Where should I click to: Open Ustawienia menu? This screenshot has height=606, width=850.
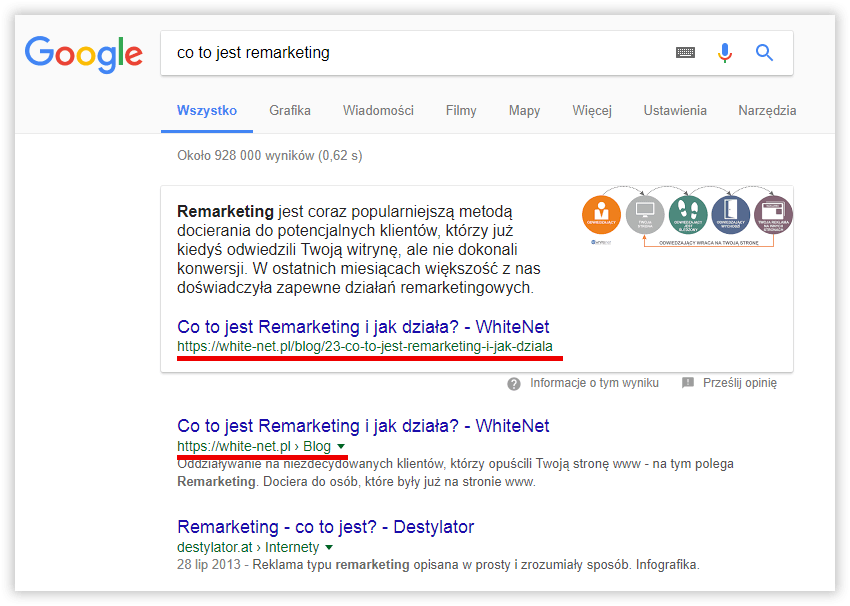(x=675, y=111)
